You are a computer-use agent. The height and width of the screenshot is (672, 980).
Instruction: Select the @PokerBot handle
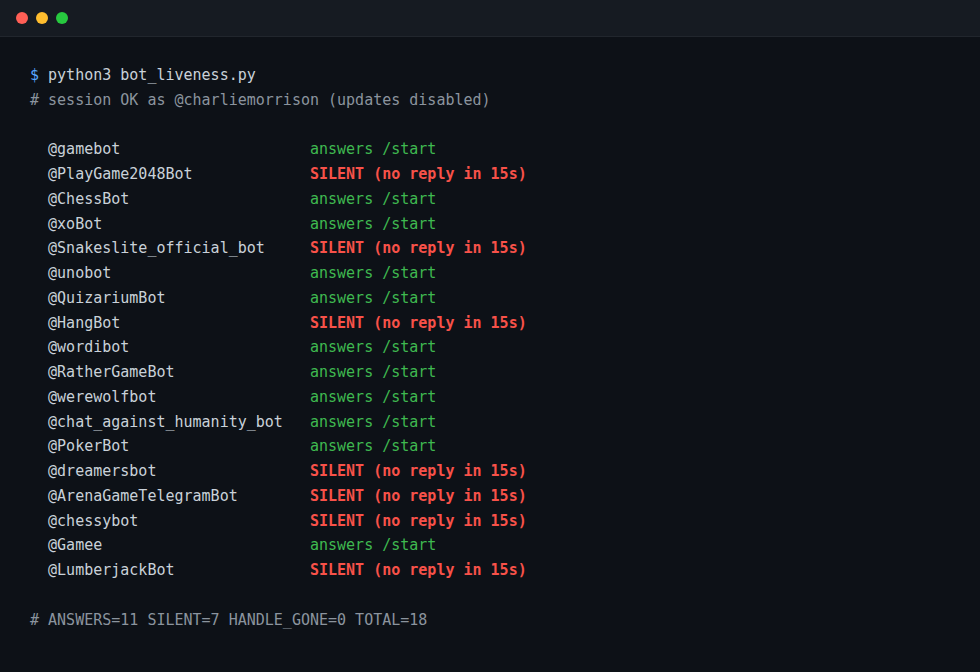pyautogui.click(x=89, y=446)
